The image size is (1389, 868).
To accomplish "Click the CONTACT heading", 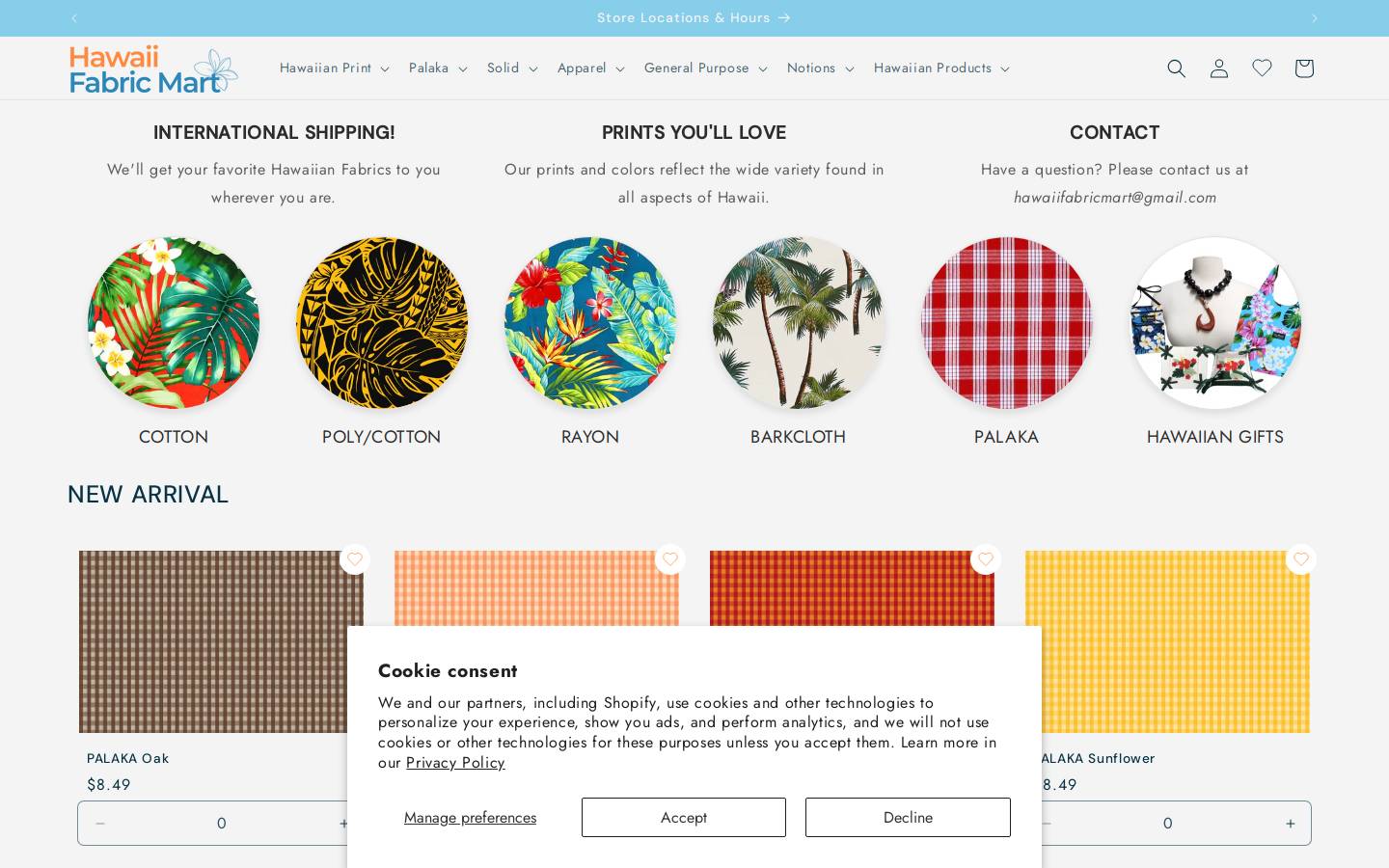I will 1114,132.
